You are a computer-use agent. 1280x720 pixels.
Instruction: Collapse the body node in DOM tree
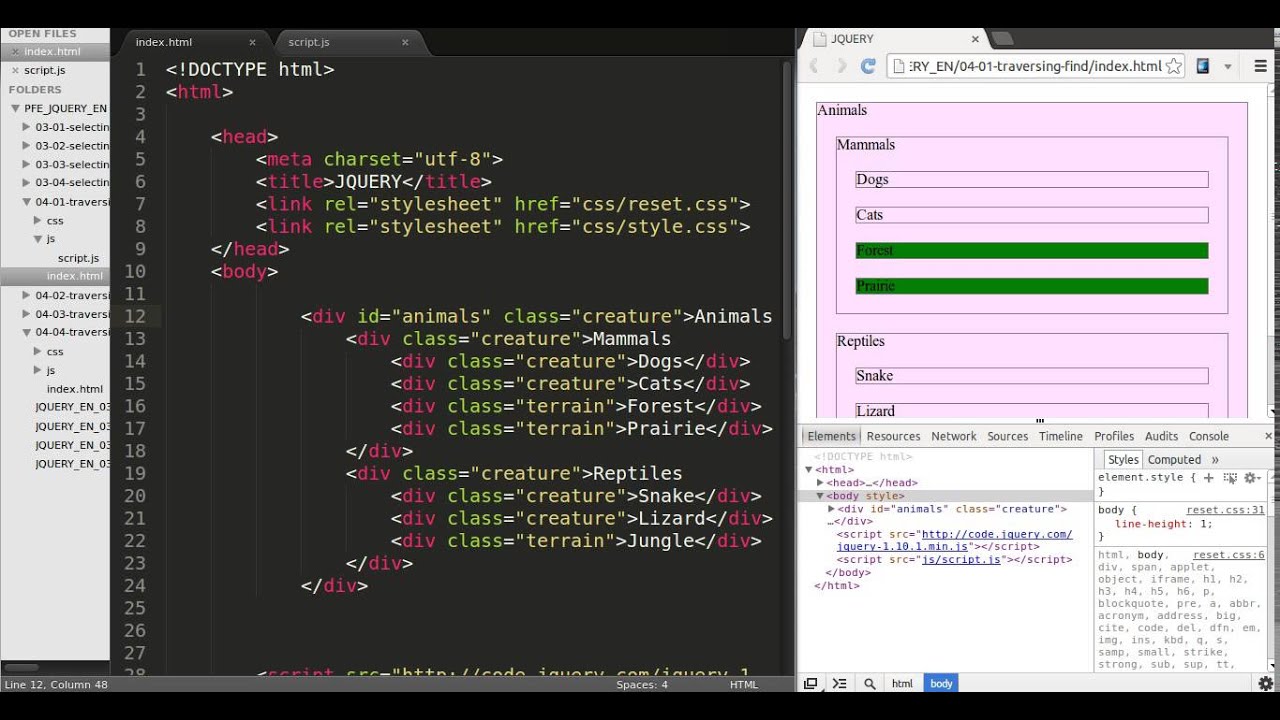tap(821, 496)
